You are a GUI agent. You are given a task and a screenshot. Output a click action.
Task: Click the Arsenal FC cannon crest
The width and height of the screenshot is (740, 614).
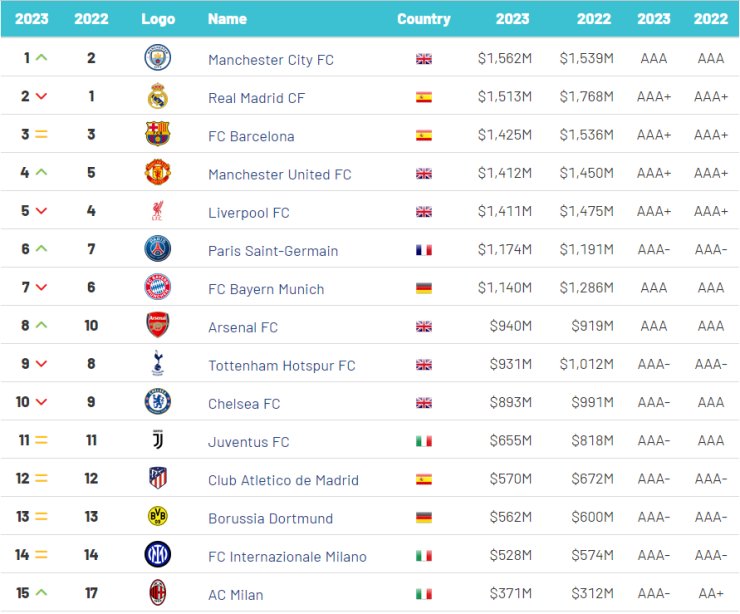coord(158,325)
